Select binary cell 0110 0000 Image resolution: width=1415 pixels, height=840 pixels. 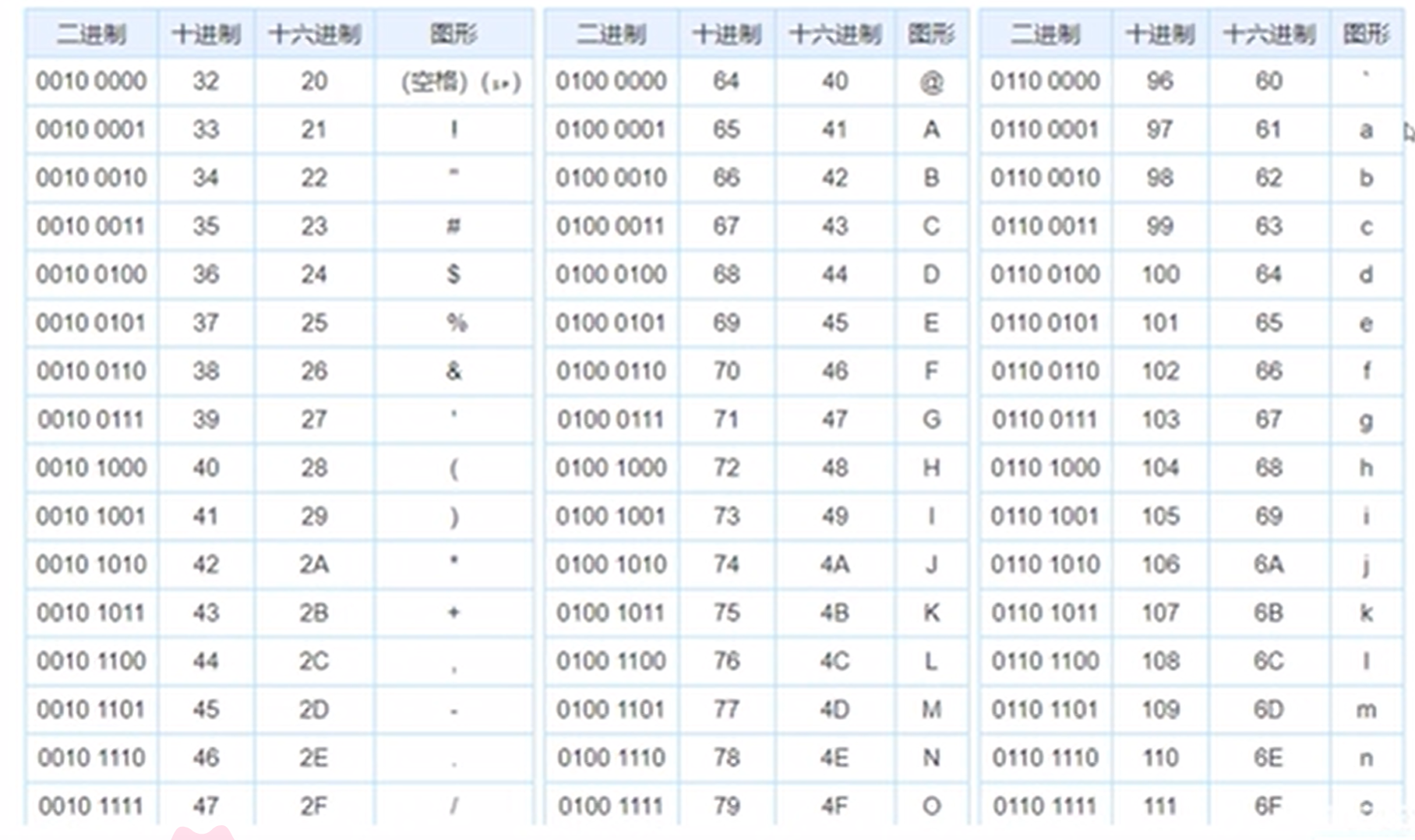click(1046, 81)
